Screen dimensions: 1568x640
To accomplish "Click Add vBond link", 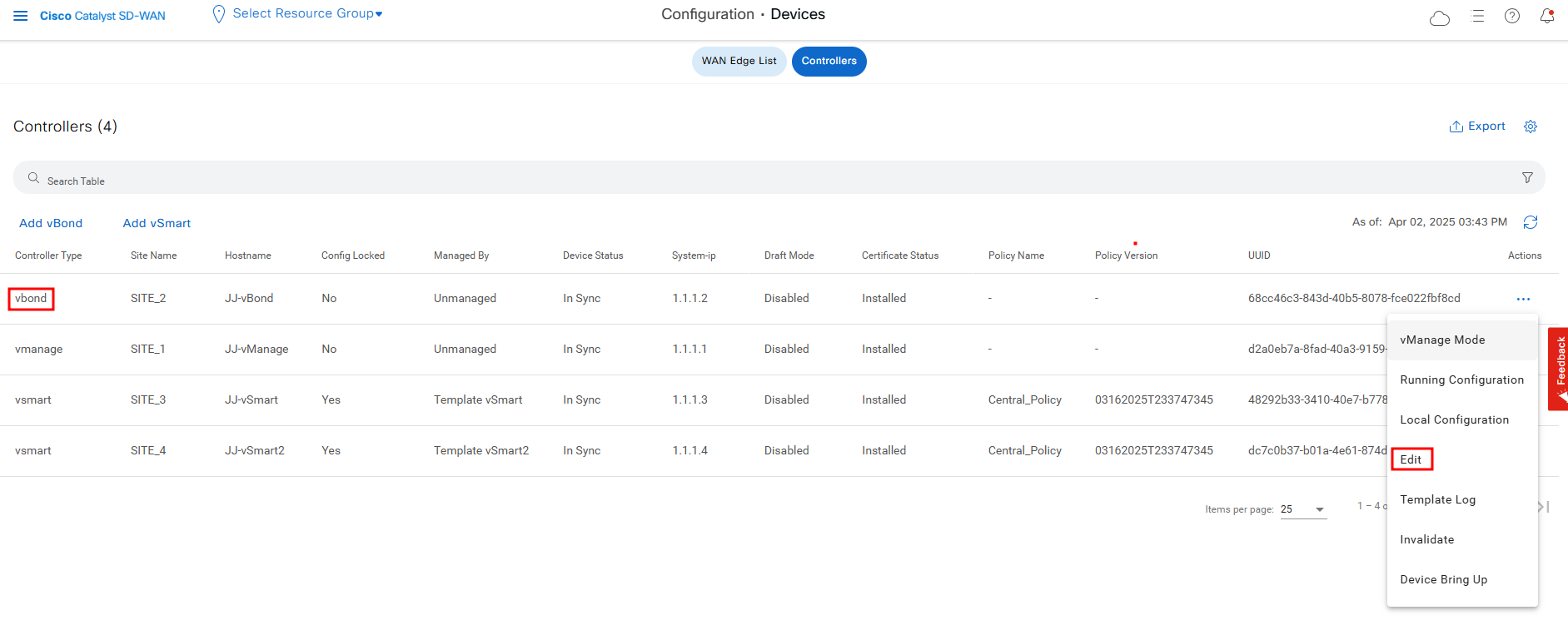I will pos(51,223).
